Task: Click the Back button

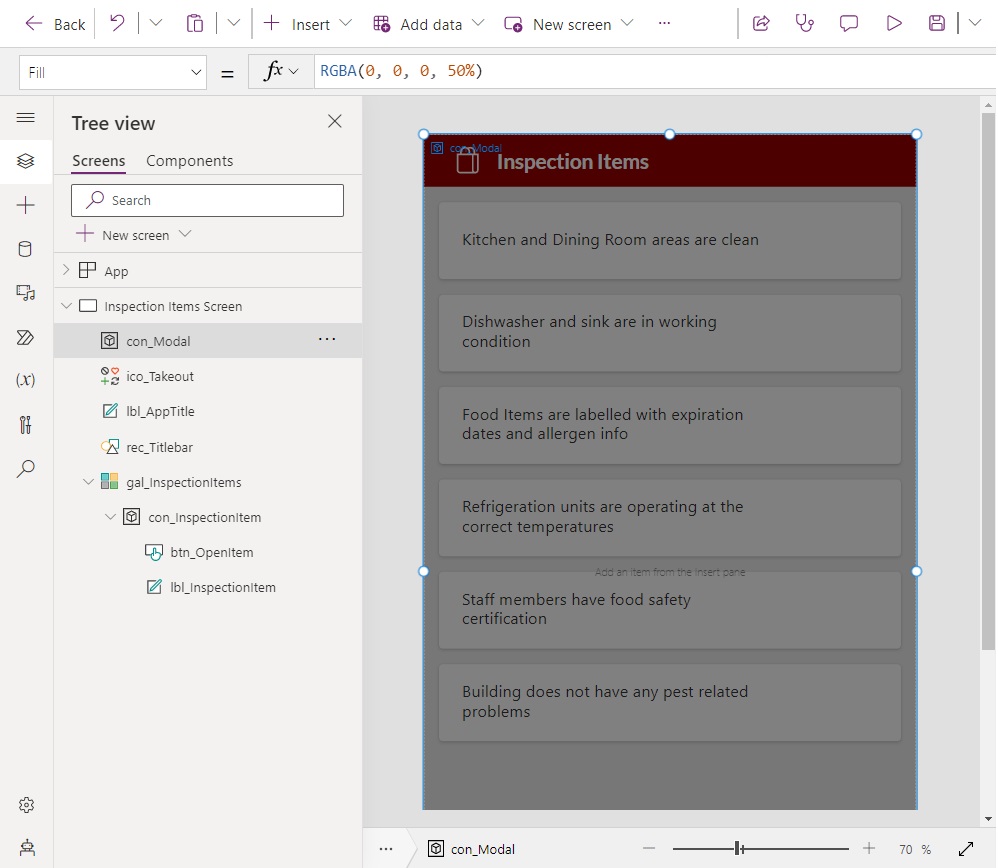Action: pyautogui.click(x=55, y=24)
